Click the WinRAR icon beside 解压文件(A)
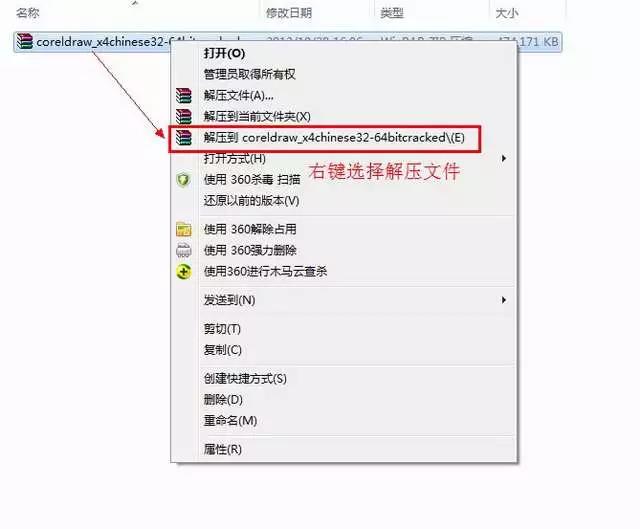 click(184, 96)
